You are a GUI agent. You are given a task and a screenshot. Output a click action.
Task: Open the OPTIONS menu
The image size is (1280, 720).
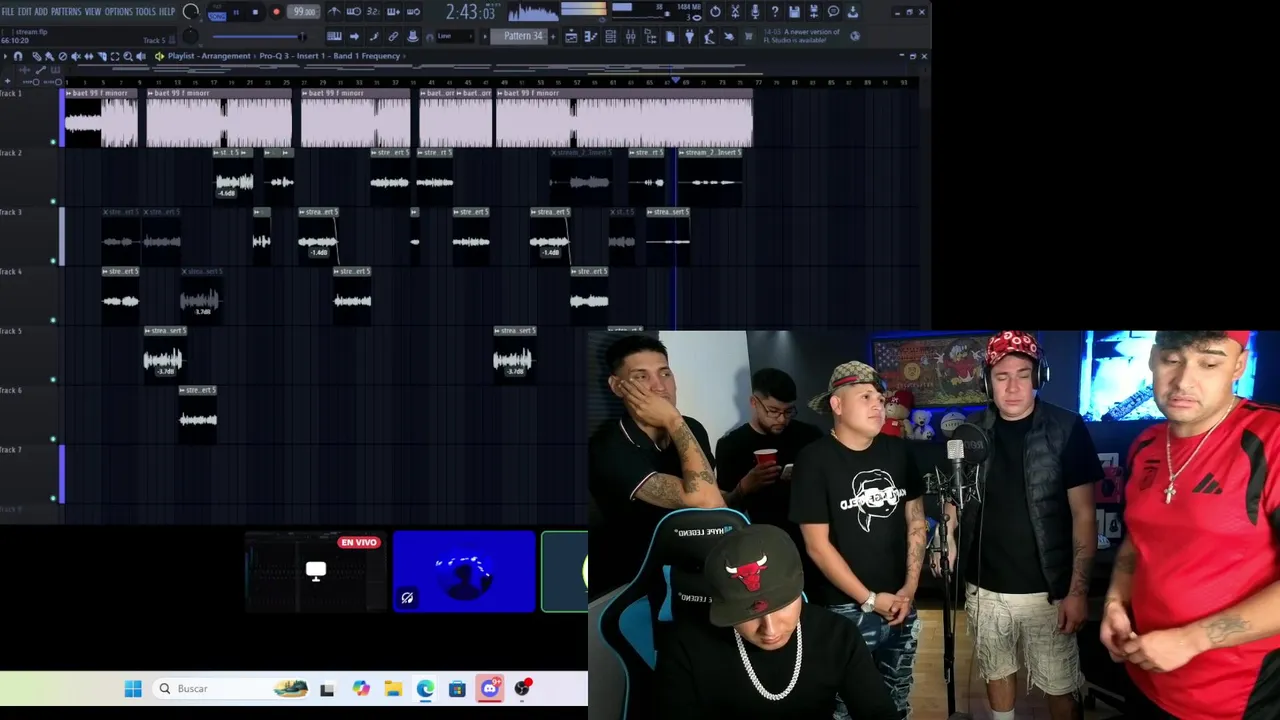click(119, 12)
